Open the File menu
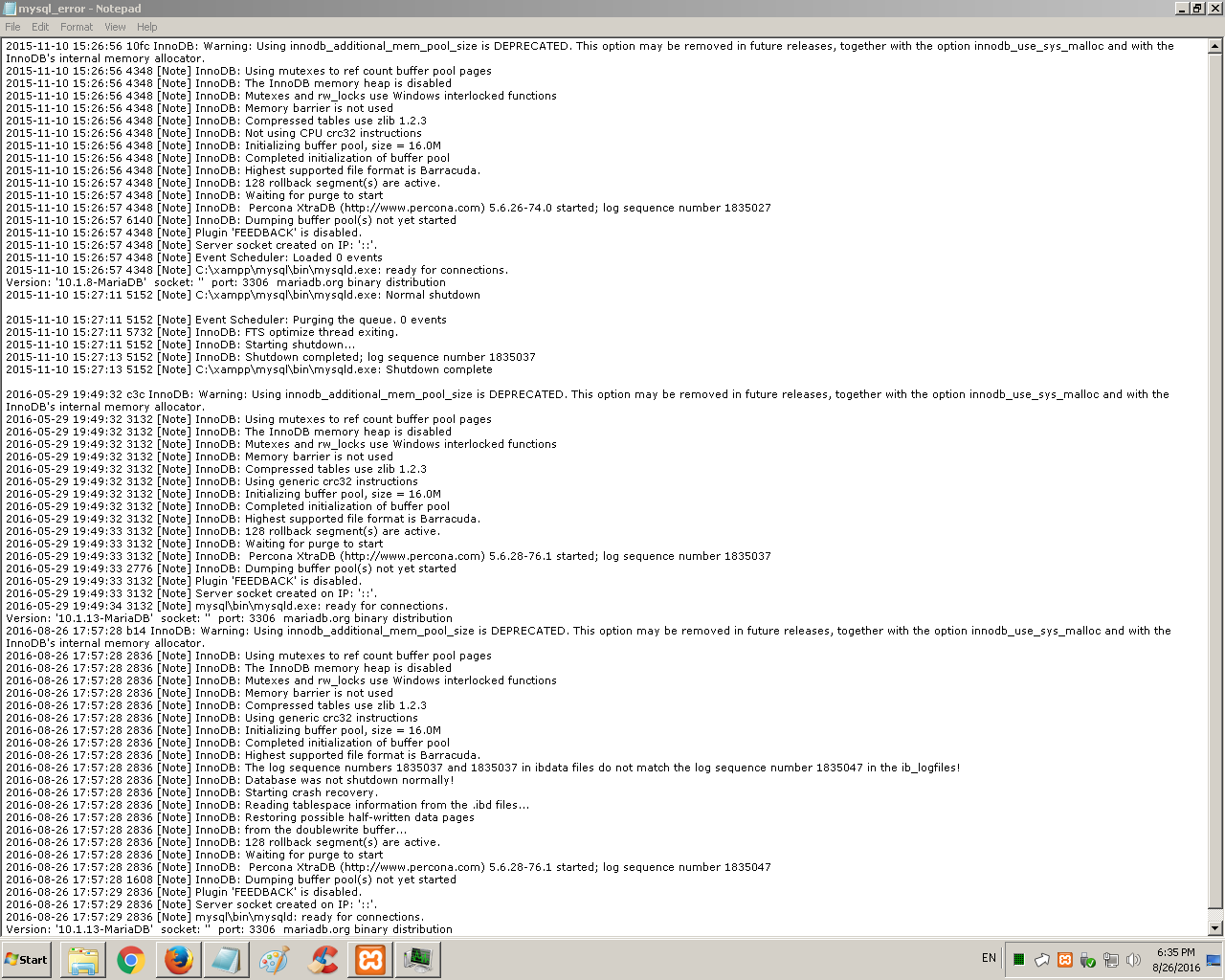This screenshot has width=1225, height=980. pyautogui.click(x=12, y=27)
